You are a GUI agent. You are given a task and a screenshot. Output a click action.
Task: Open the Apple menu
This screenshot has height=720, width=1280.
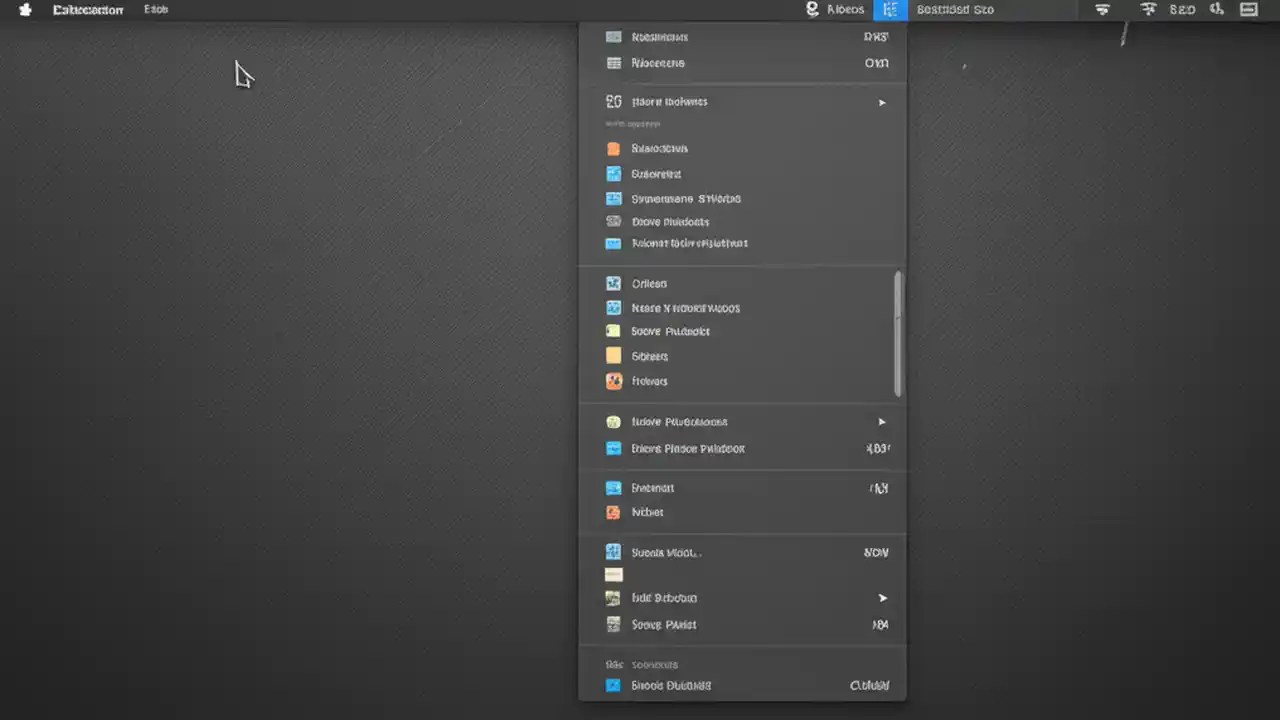24,9
